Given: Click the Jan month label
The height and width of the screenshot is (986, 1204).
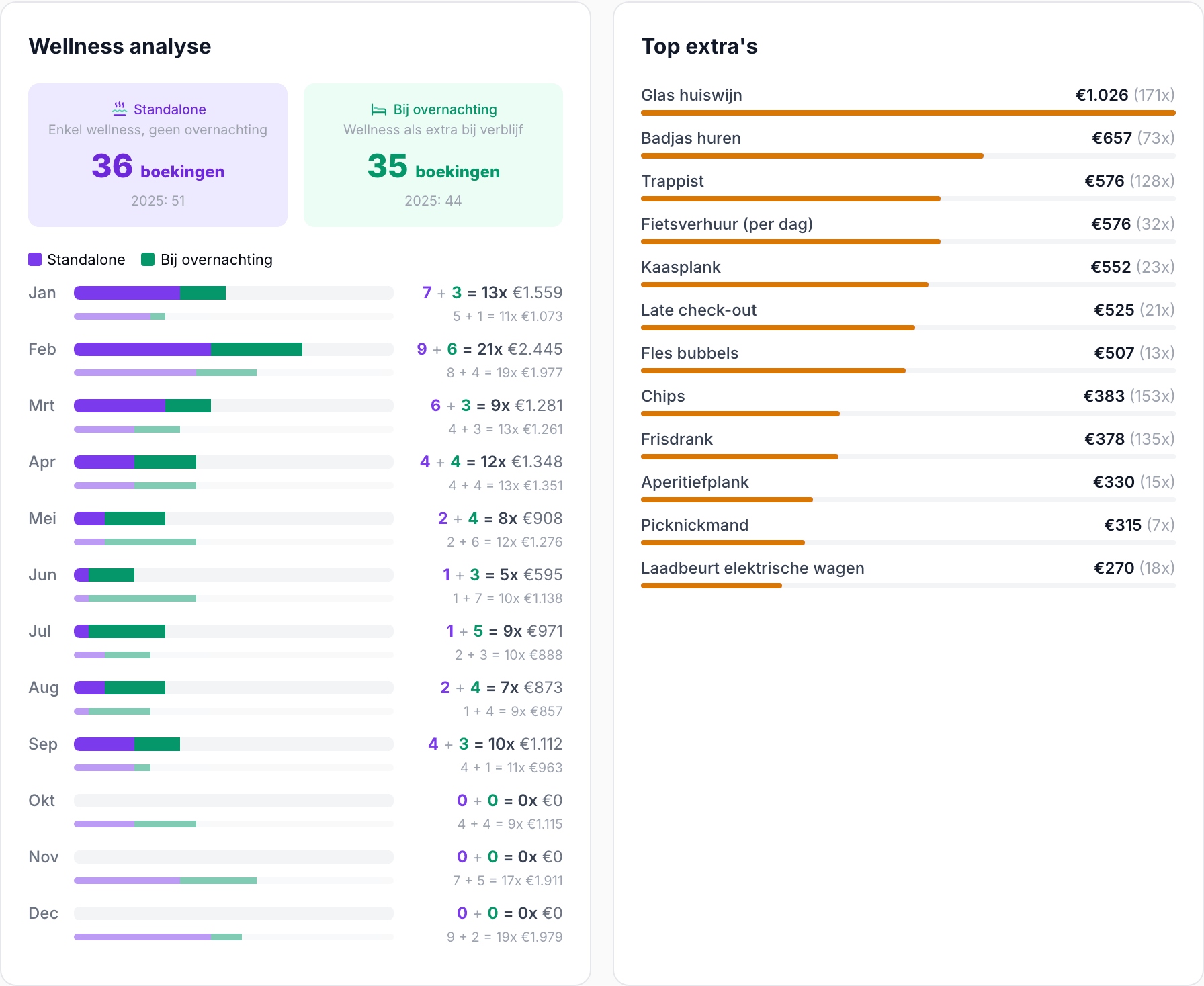Looking at the screenshot, I should click(42, 293).
